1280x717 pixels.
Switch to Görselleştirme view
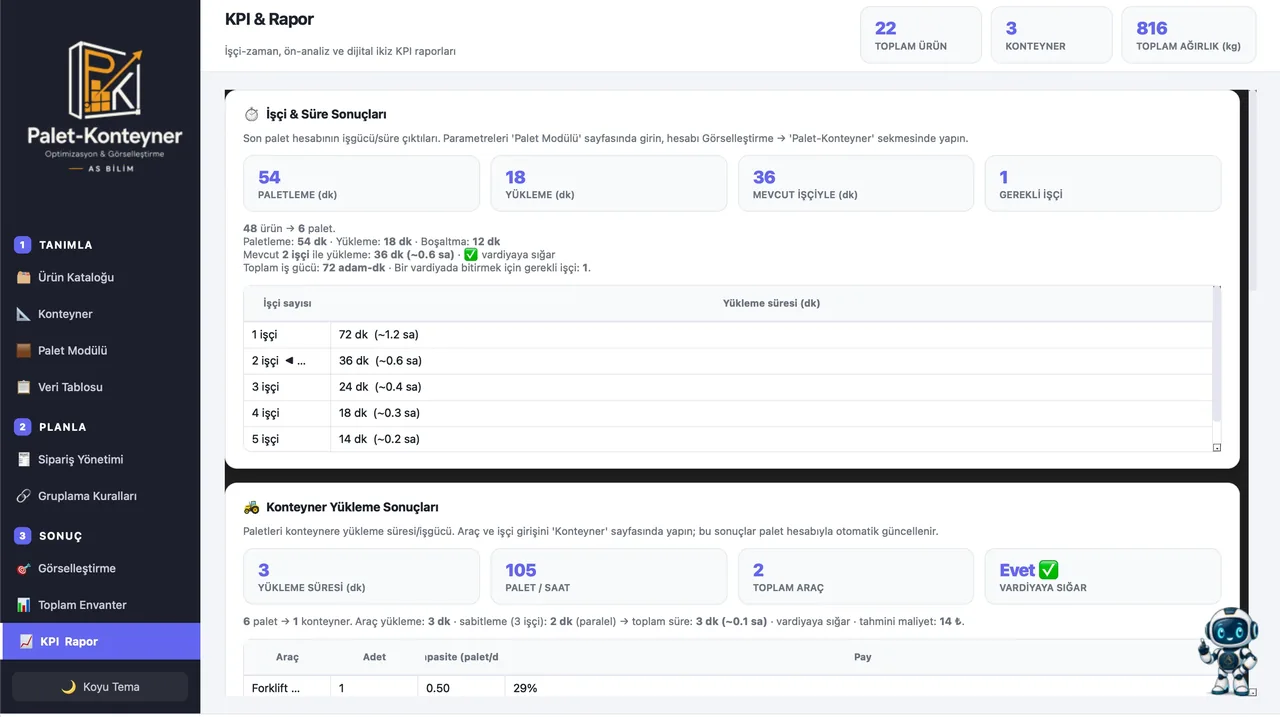(100, 569)
